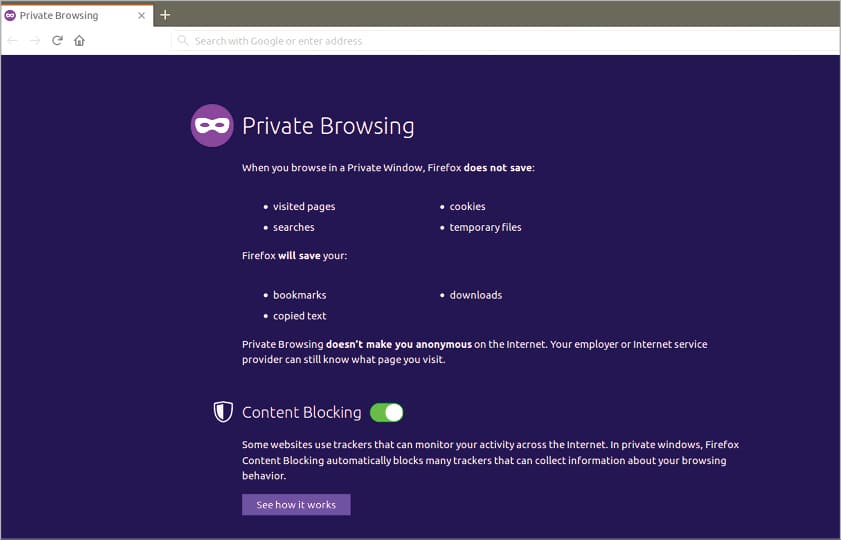Reload the current page
This screenshot has height=540, width=841.
click(x=57, y=41)
